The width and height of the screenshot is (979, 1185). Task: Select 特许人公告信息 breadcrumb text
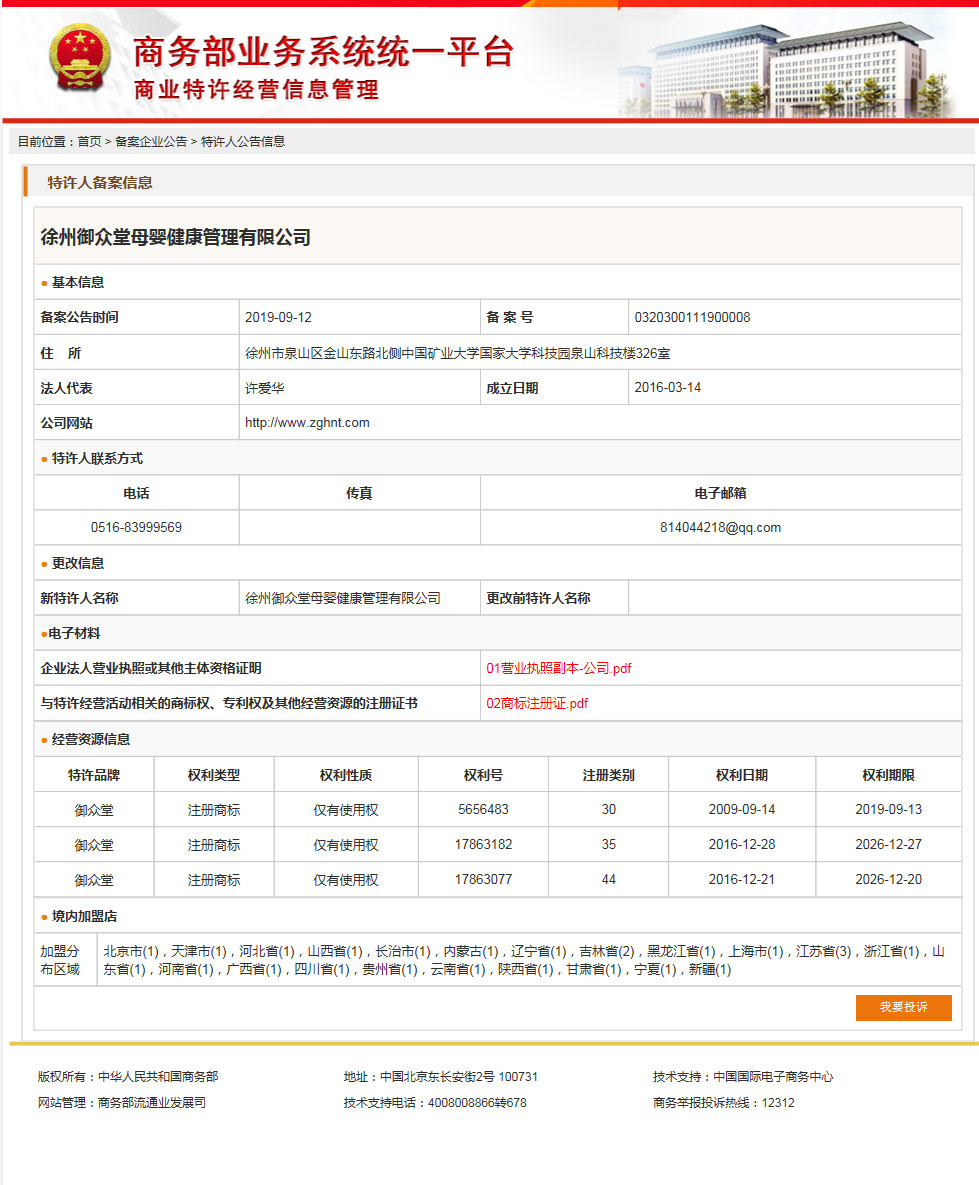[x=243, y=141]
